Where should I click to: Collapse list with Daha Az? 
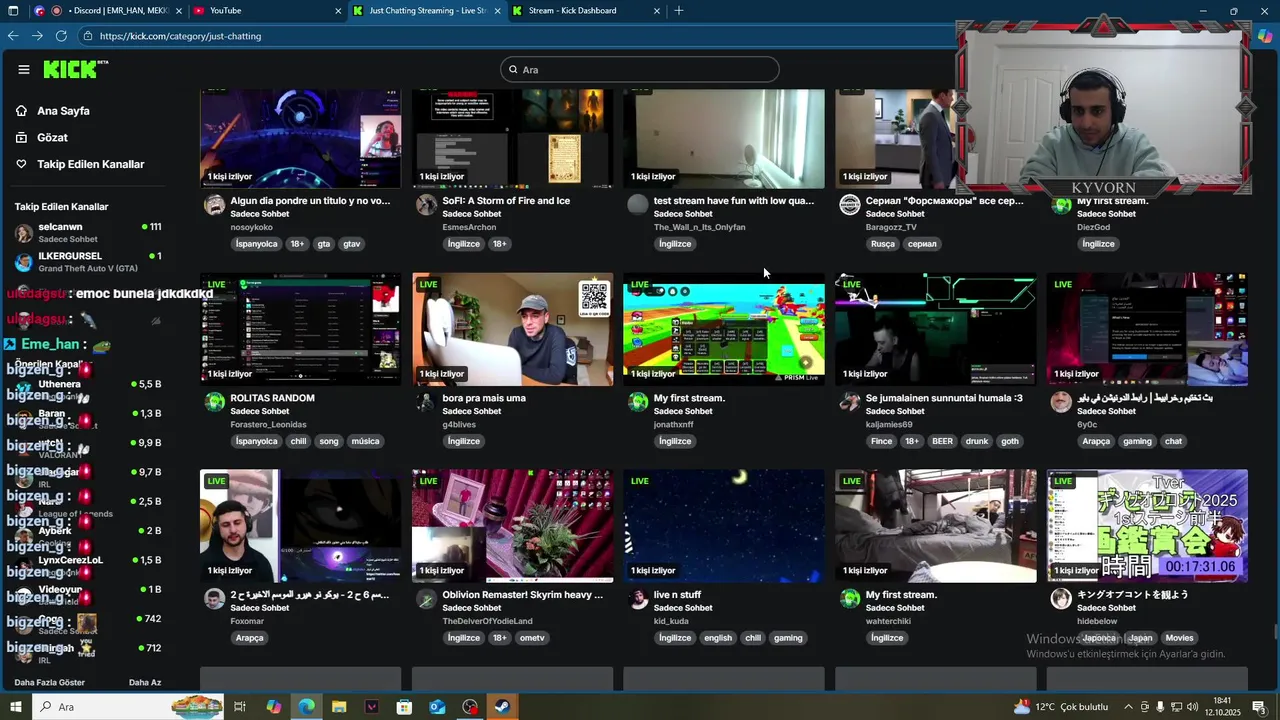[x=145, y=682]
